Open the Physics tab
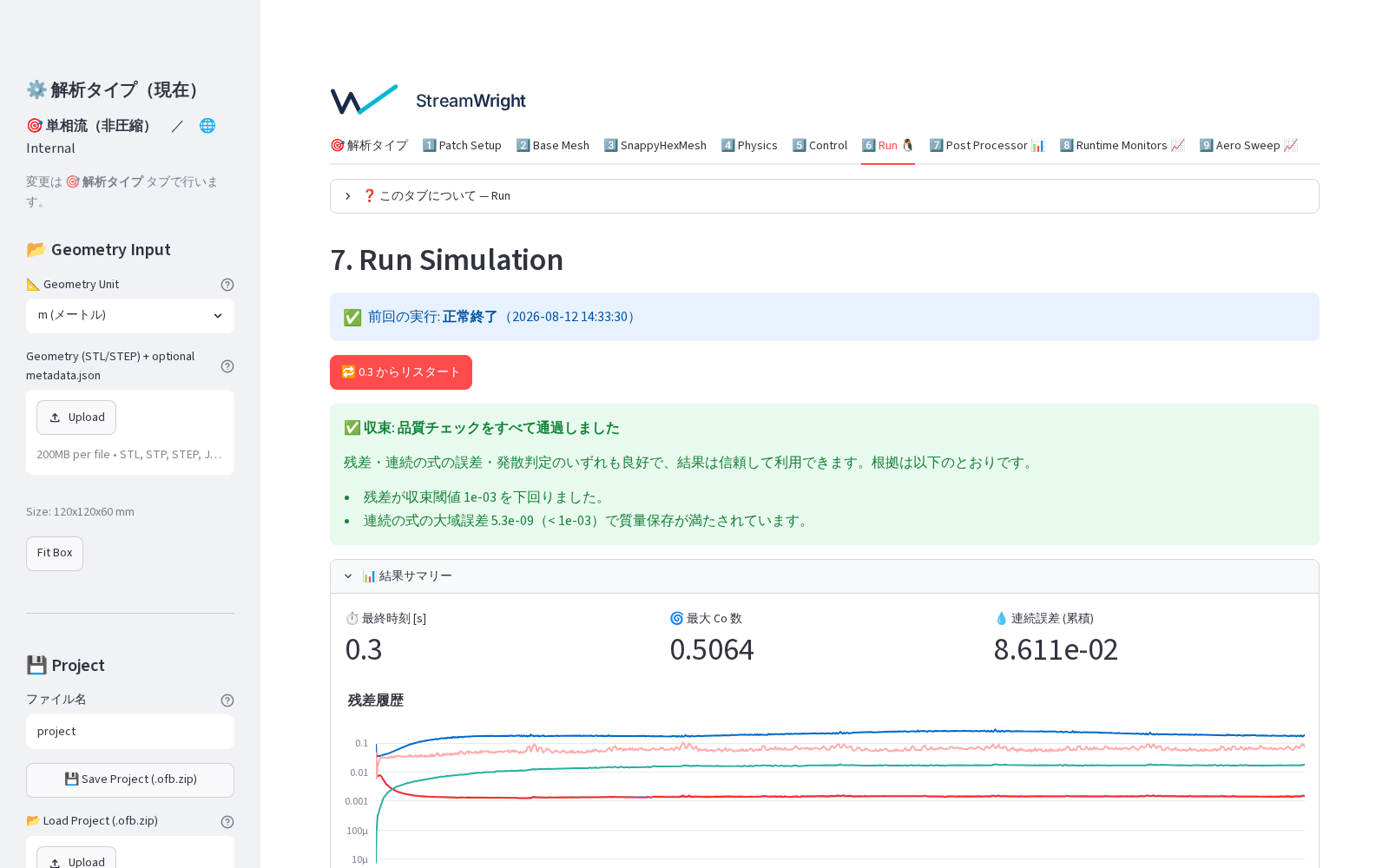 click(749, 146)
